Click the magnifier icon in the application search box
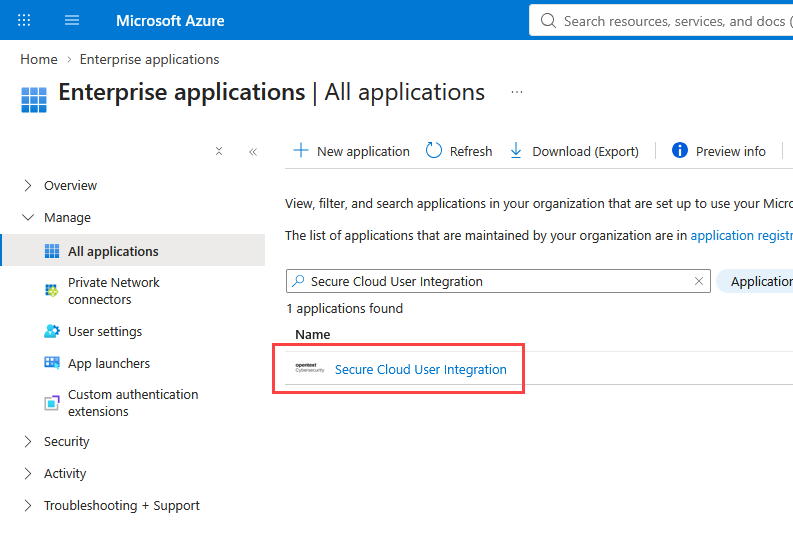Image resolution: width=793 pixels, height=551 pixels. pyautogui.click(x=298, y=281)
